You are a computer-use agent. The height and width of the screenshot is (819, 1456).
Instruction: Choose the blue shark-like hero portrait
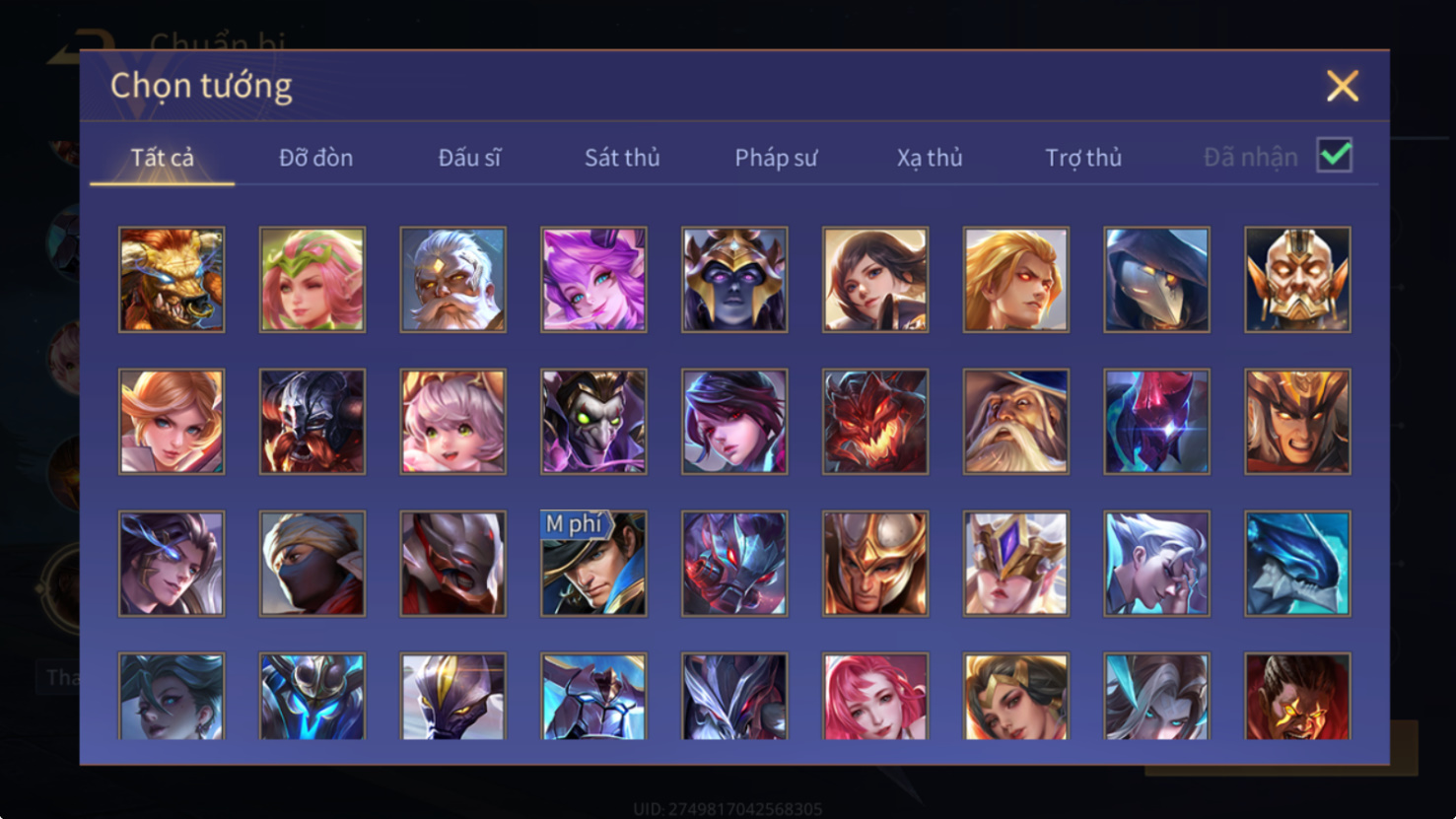click(1297, 564)
